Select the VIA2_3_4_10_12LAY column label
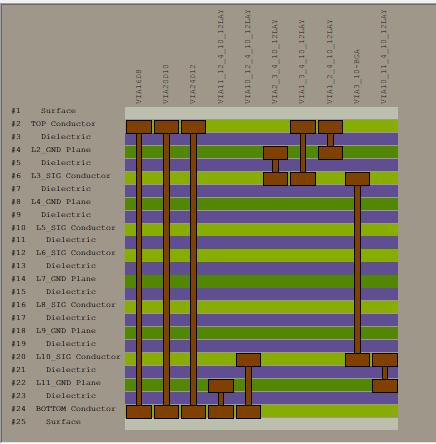The height and width of the screenshot is (444, 436). tap(275, 61)
